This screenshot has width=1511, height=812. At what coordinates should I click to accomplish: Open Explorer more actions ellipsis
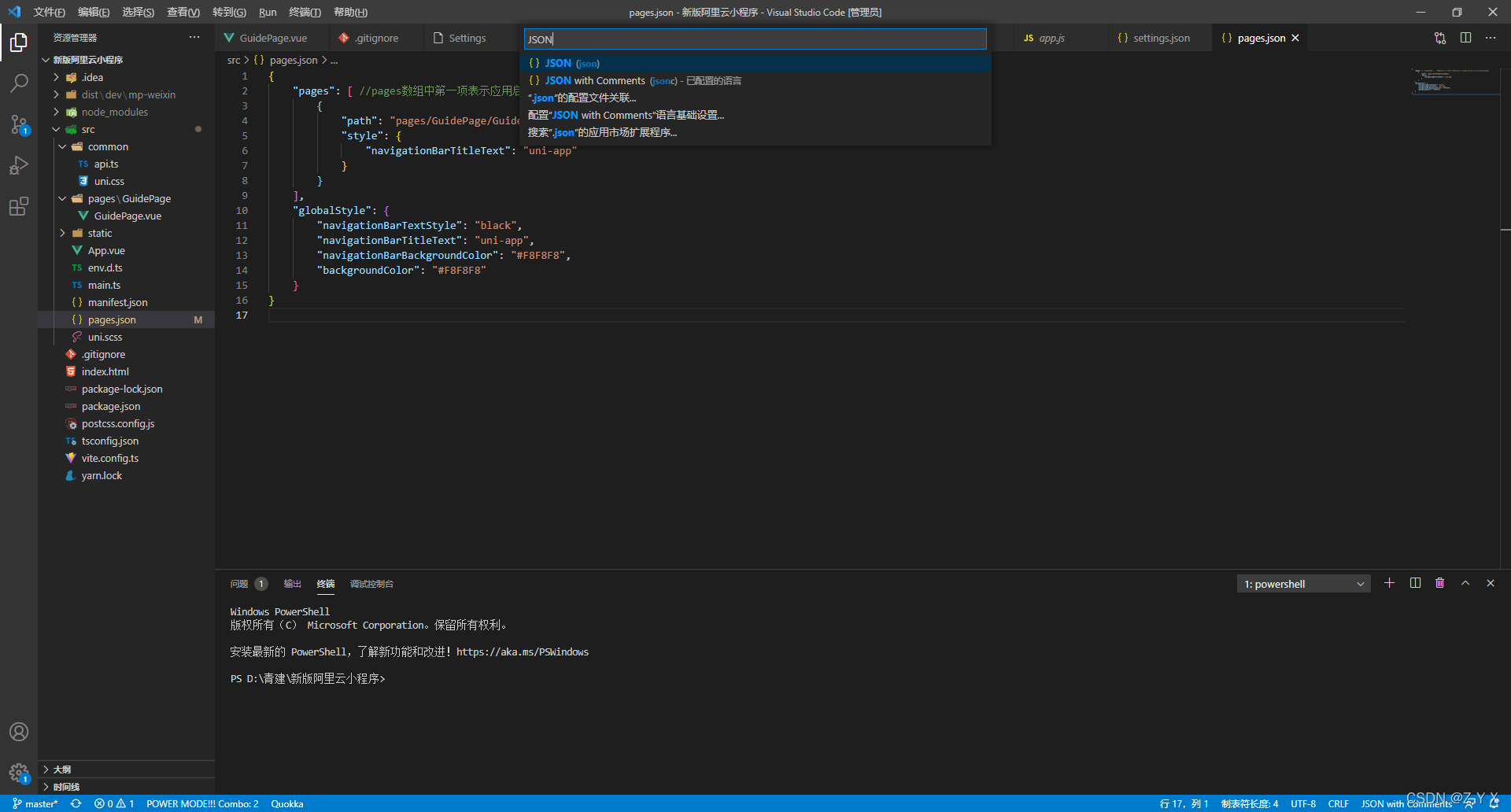click(x=194, y=38)
